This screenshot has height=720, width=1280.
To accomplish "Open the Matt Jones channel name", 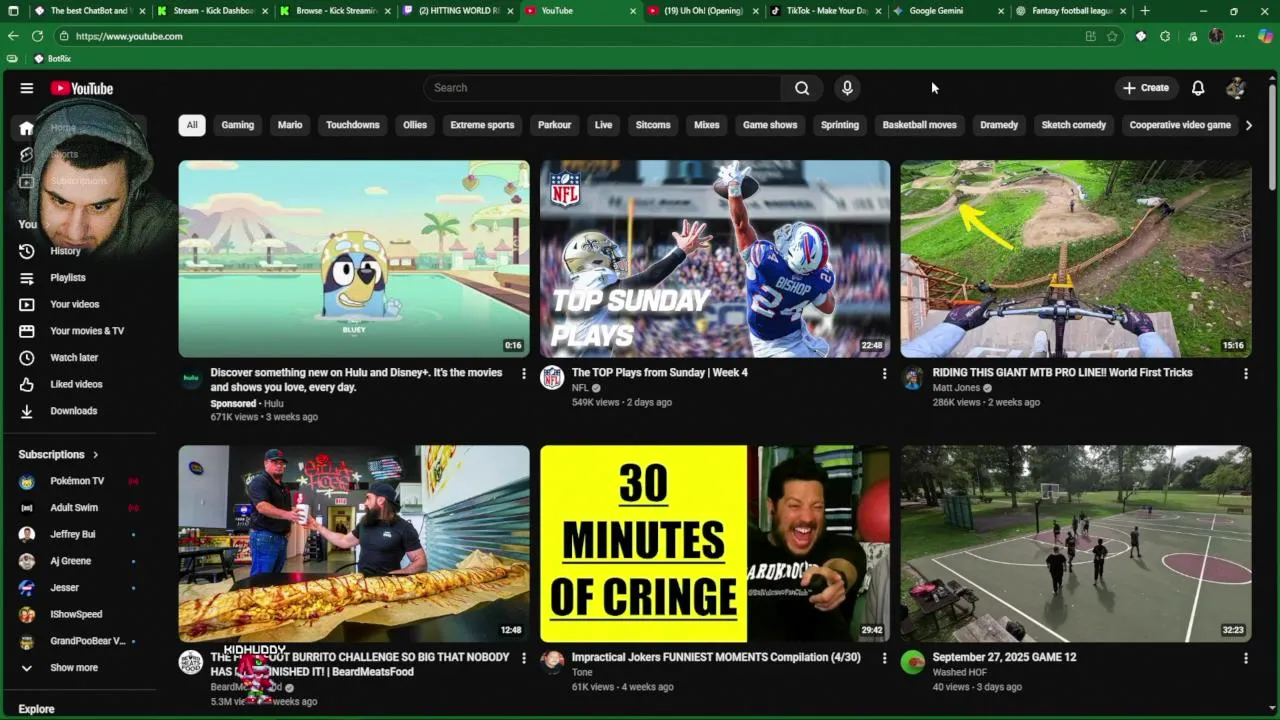I will 956,388.
